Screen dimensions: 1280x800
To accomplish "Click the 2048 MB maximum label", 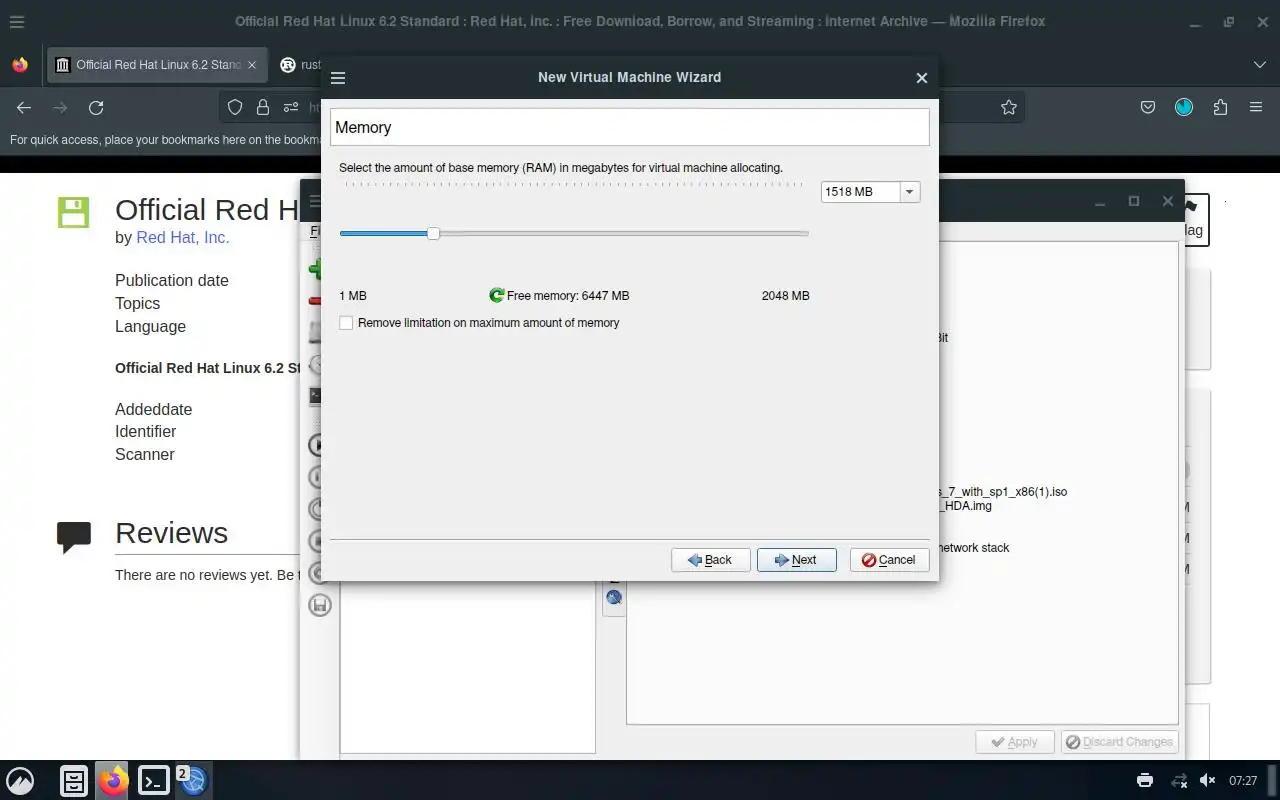I will (785, 296).
